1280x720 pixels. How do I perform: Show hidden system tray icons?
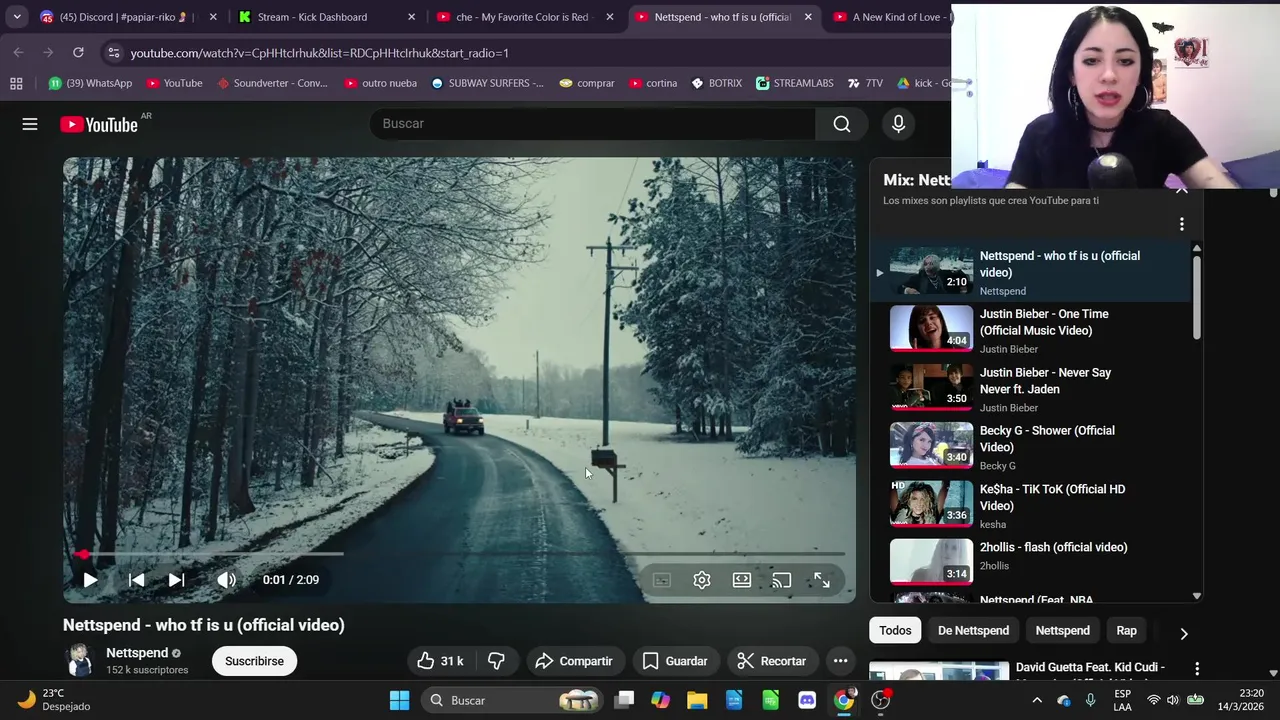(1037, 700)
